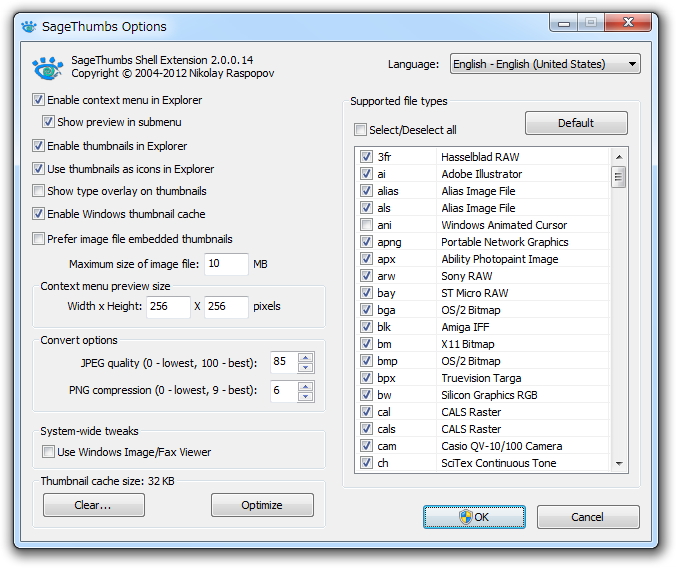Select the Casio QV-10/100 Camera row text
Viewport: 676px width, 568px height.
tap(502, 446)
